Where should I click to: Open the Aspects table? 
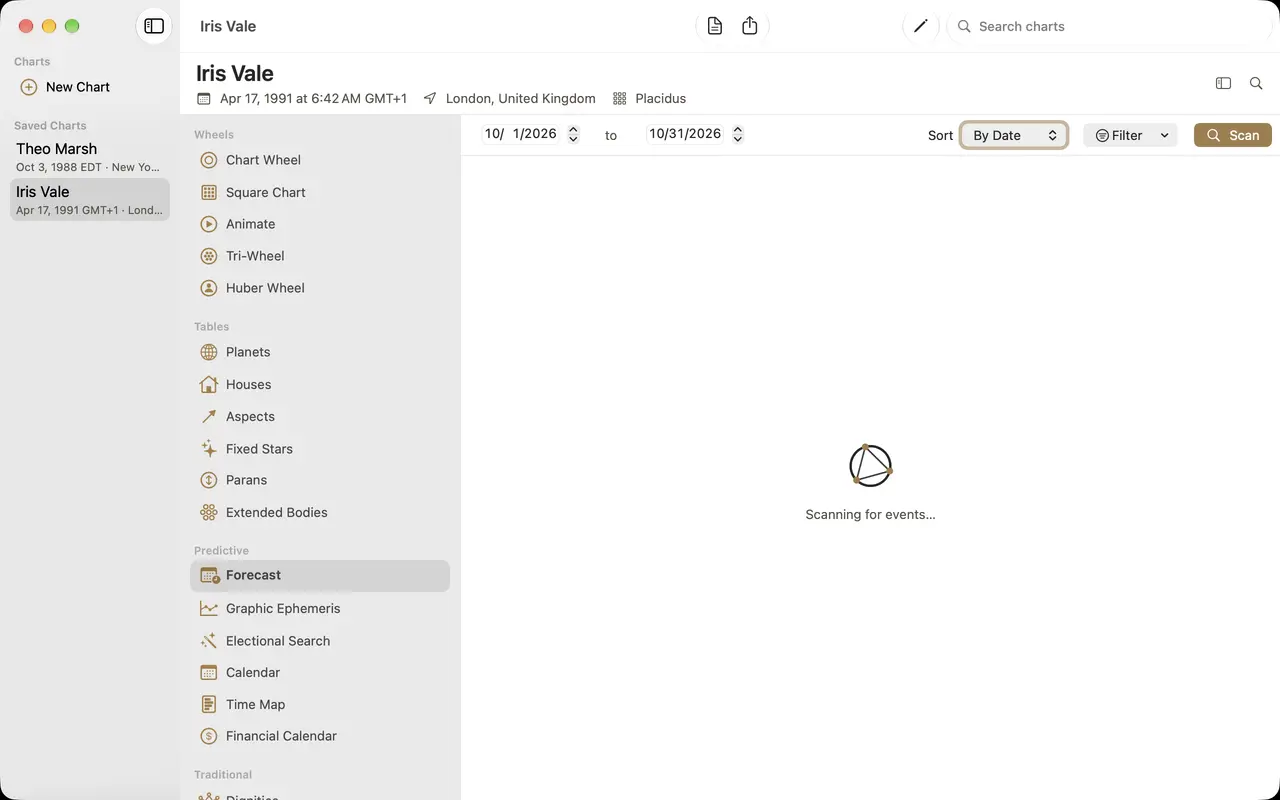[x=320, y=416]
